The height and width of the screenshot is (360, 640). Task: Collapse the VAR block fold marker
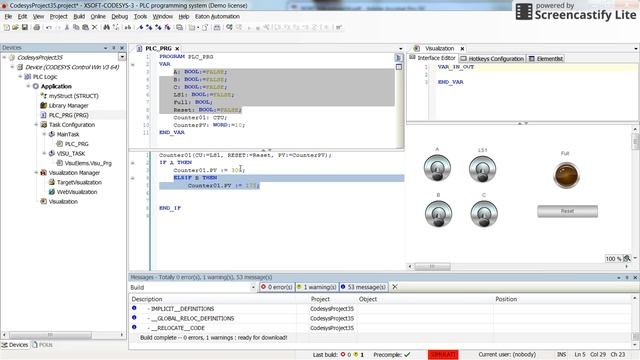[133, 64]
